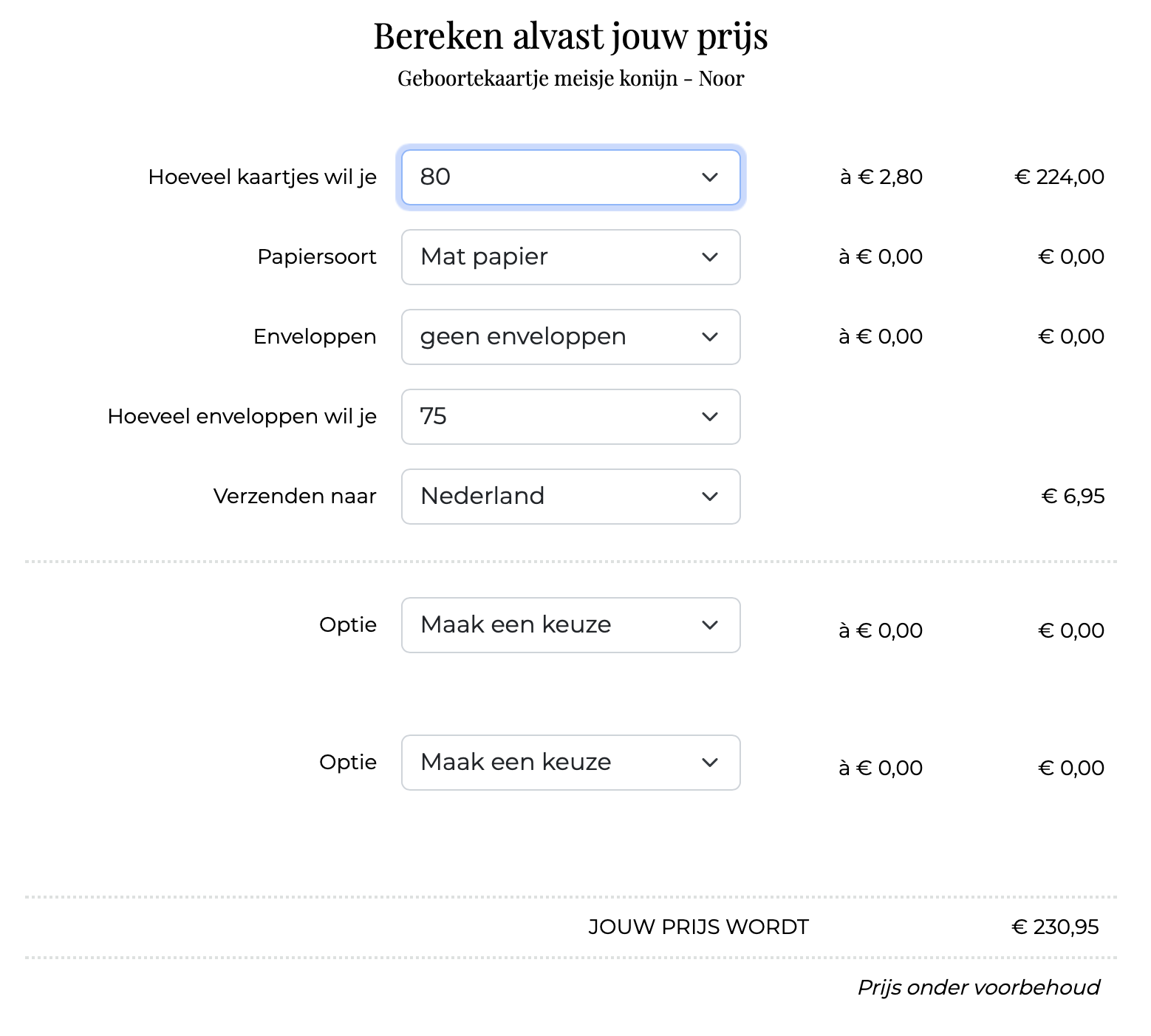Click the chevron arrow in the Nederland dropdown
This screenshot has height=1036, width=1151.
pos(710,497)
